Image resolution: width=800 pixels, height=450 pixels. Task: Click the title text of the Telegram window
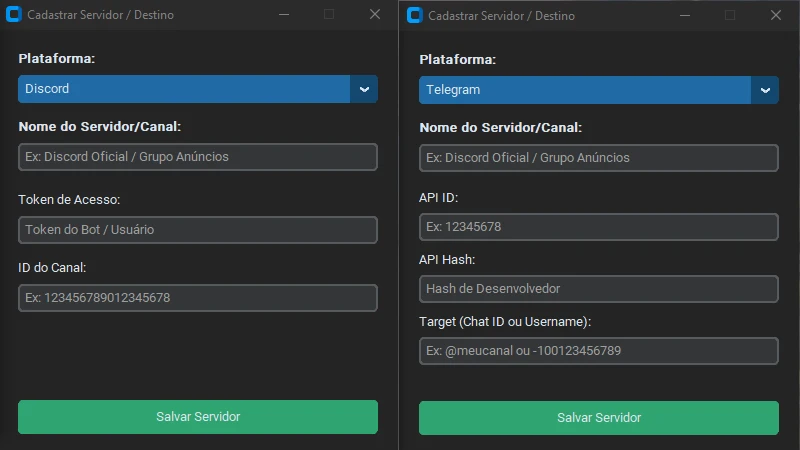point(502,16)
